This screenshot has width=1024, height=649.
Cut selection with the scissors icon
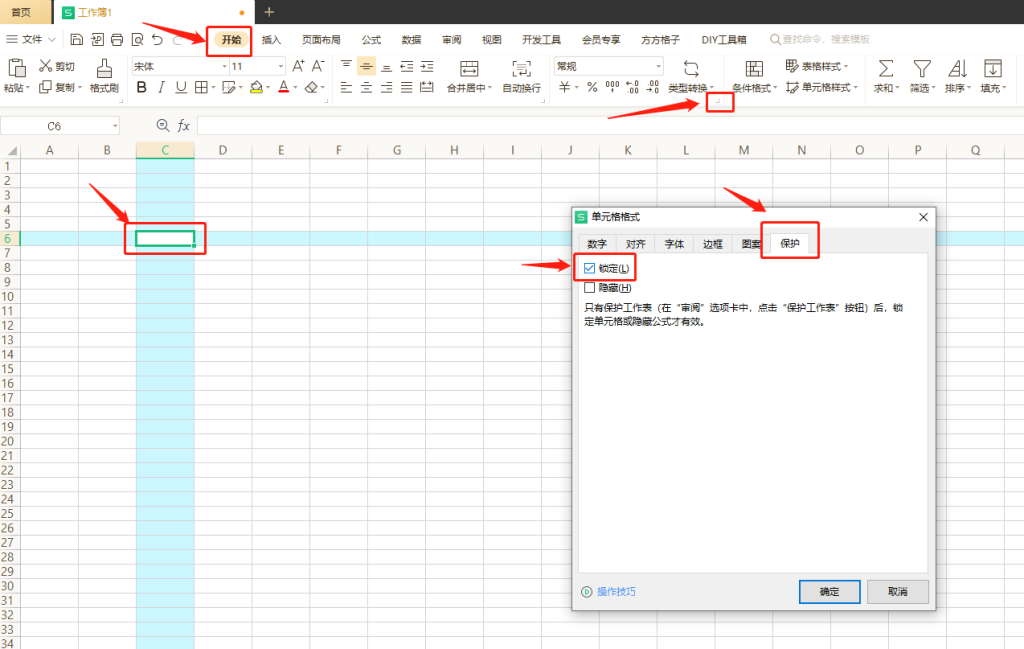pos(45,66)
